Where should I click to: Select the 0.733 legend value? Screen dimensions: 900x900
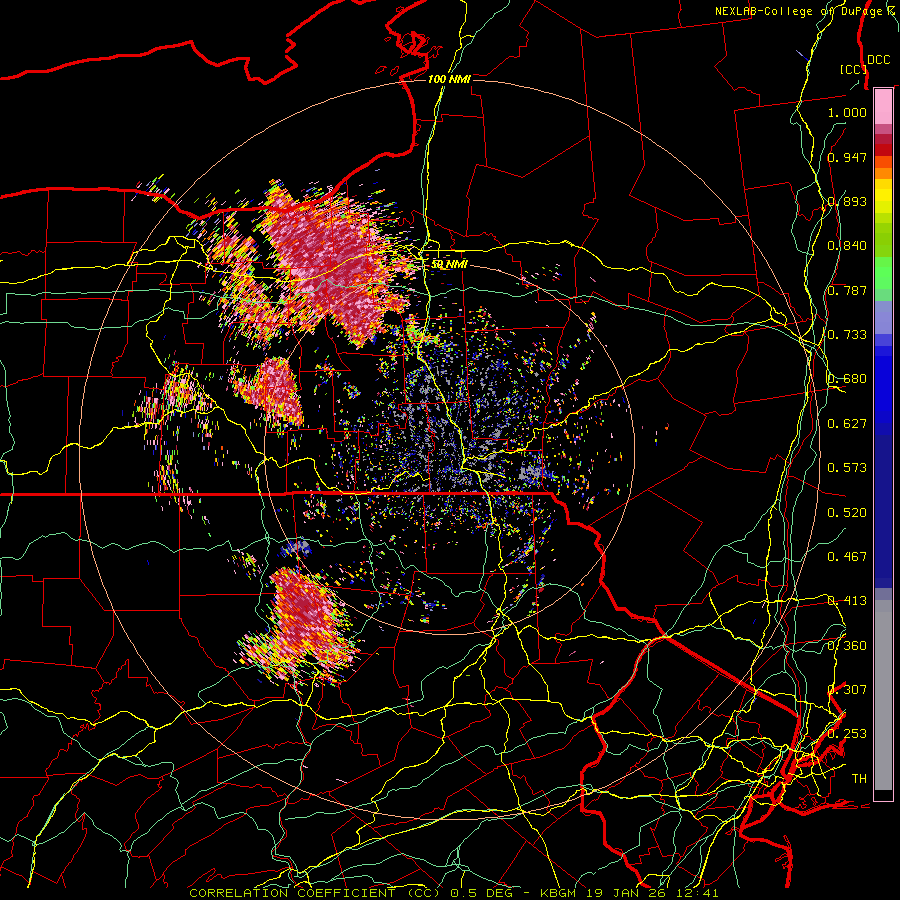coord(847,334)
